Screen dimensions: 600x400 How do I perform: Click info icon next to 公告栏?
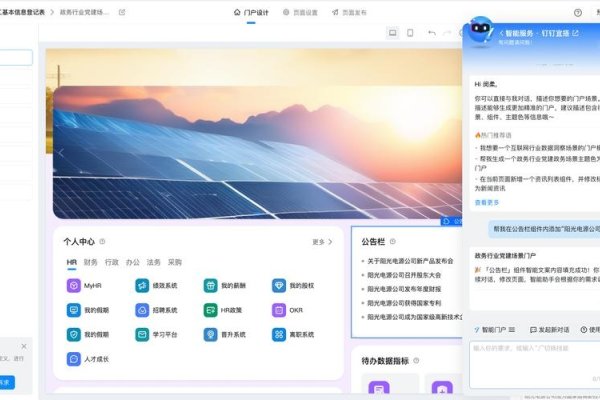click(393, 242)
